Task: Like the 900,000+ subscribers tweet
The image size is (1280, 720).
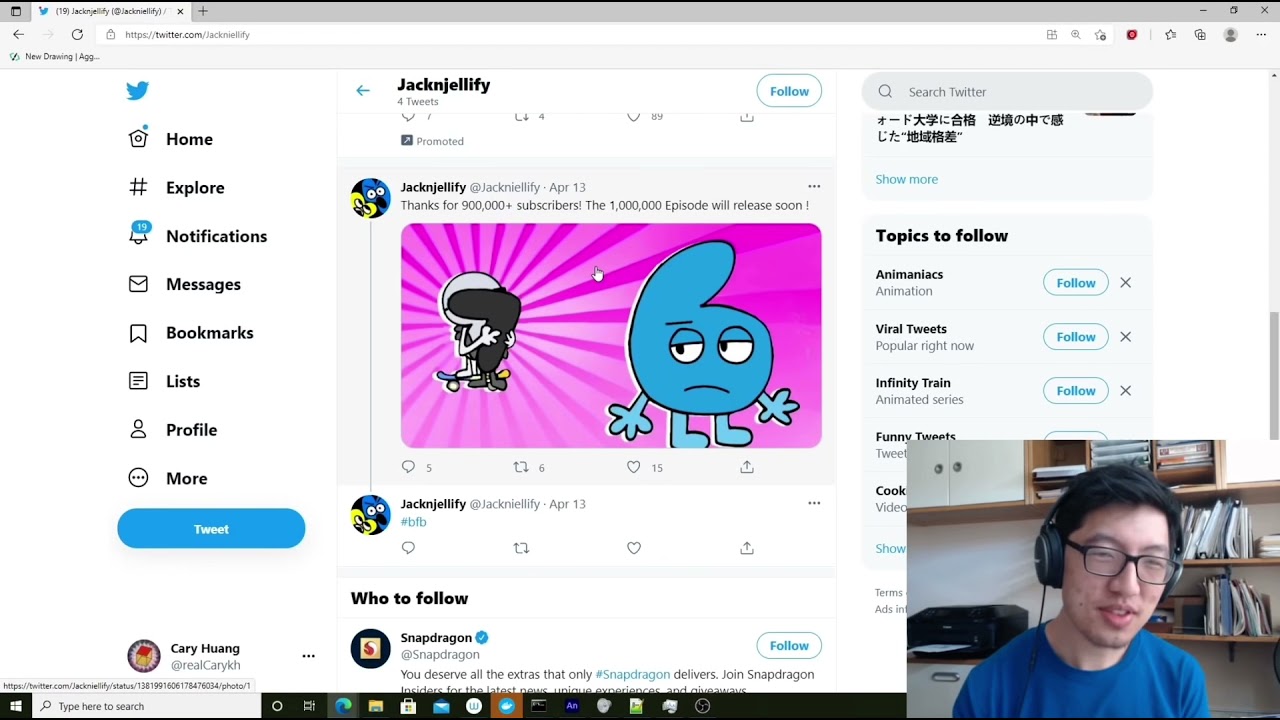Action: [633, 467]
